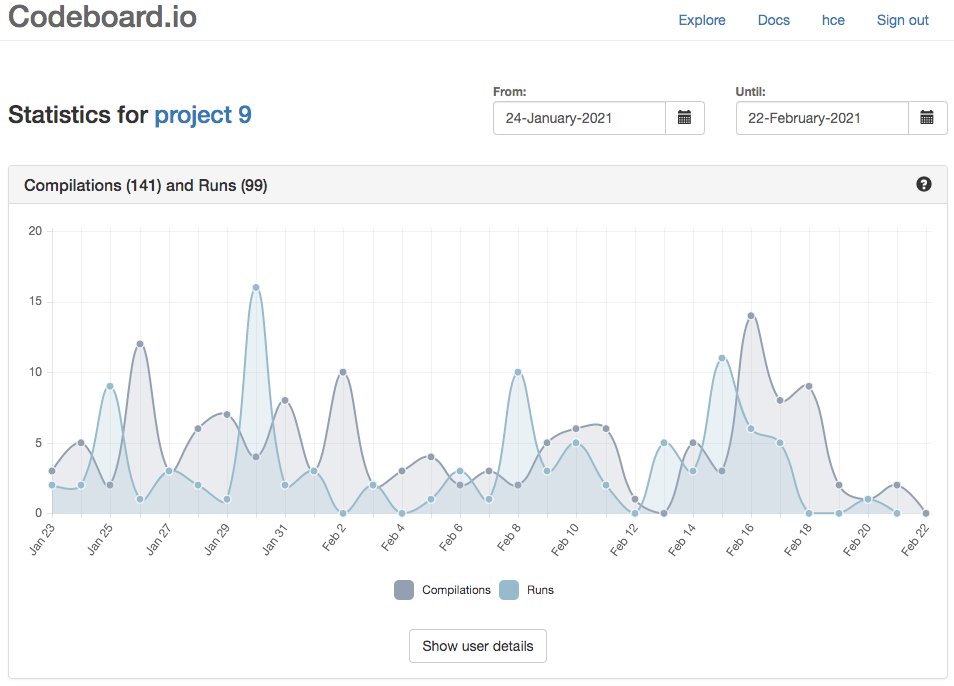Click the help question mark icon
954x686 pixels.
(924, 184)
